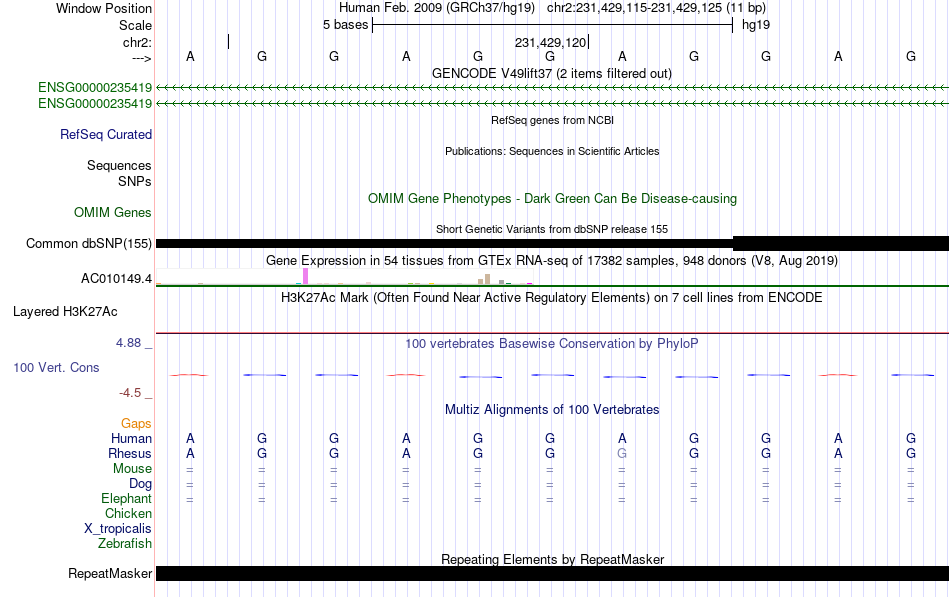The height and width of the screenshot is (597, 950).
Task: Click the last base G in sequence row
Action: pos(911,56)
